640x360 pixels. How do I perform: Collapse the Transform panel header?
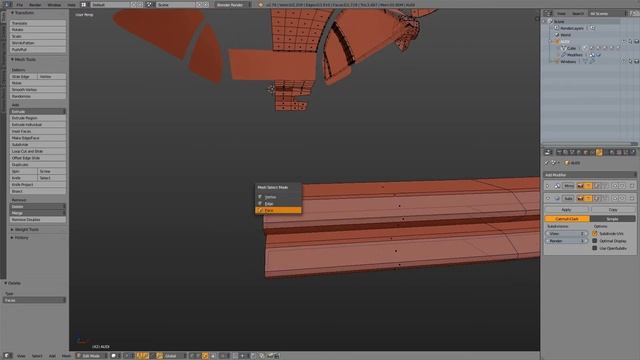click(24, 13)
